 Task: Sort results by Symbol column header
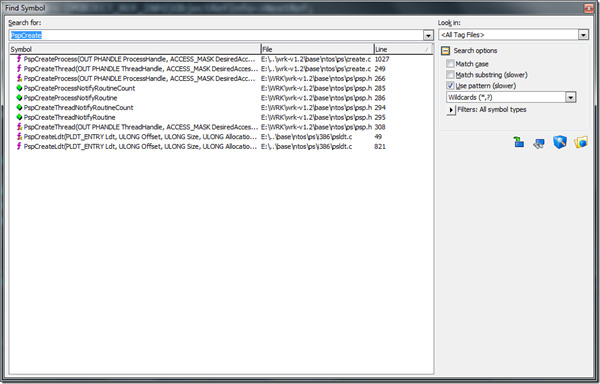(x=135, y=49)
